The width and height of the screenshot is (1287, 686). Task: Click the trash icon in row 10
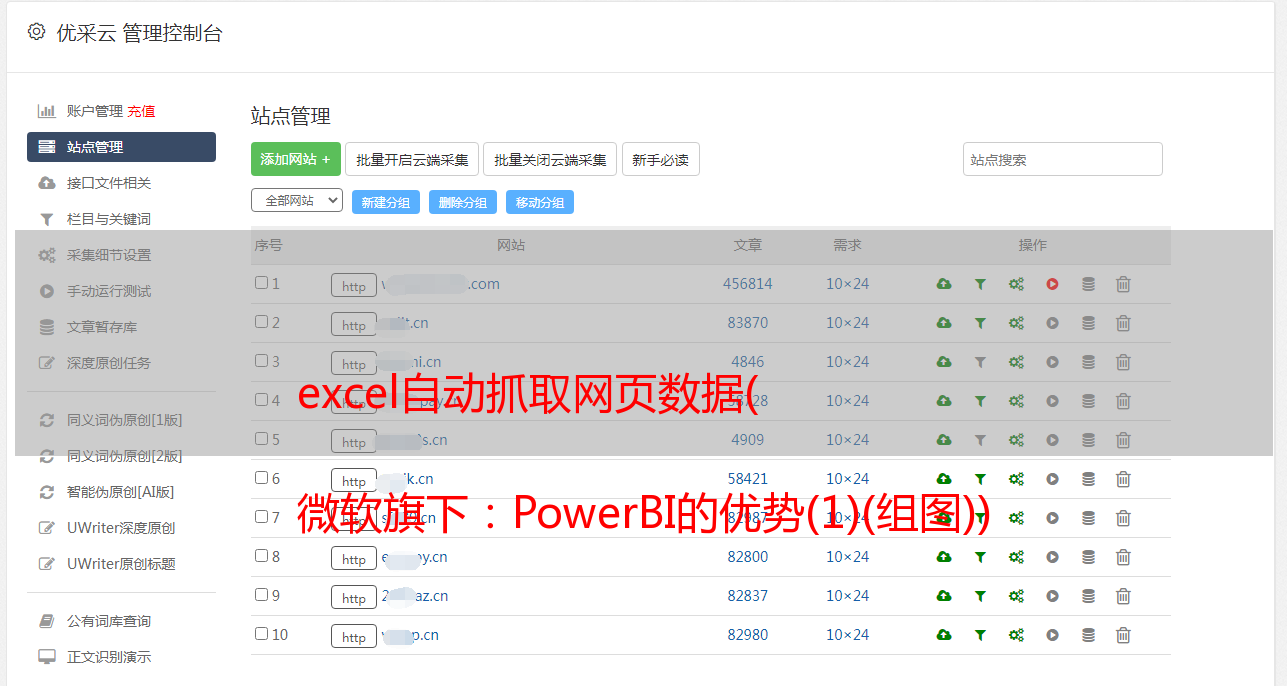pos(1123,635)
